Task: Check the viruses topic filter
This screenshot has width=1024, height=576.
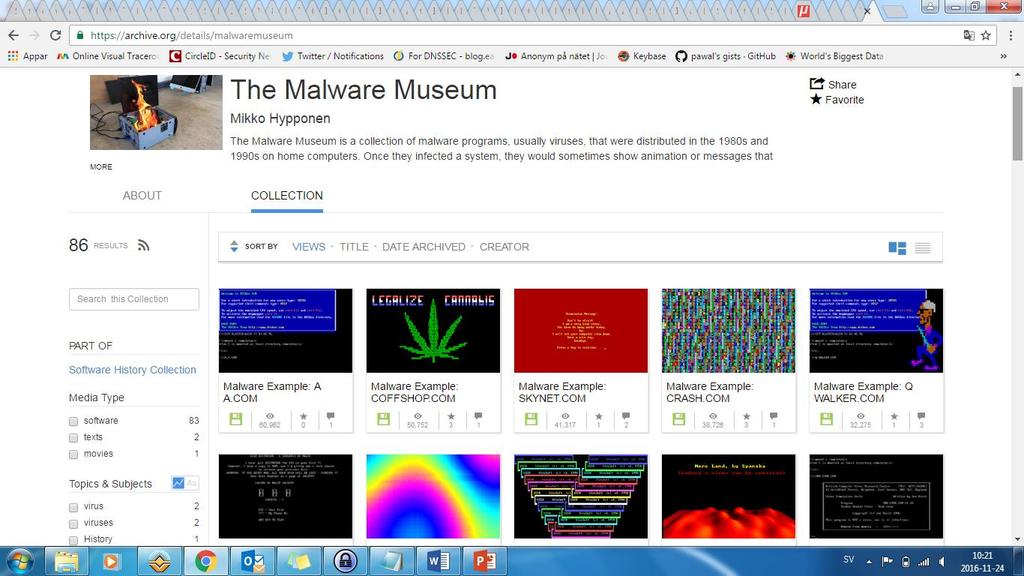Action: pyautogui.click(x=73, y=523)
